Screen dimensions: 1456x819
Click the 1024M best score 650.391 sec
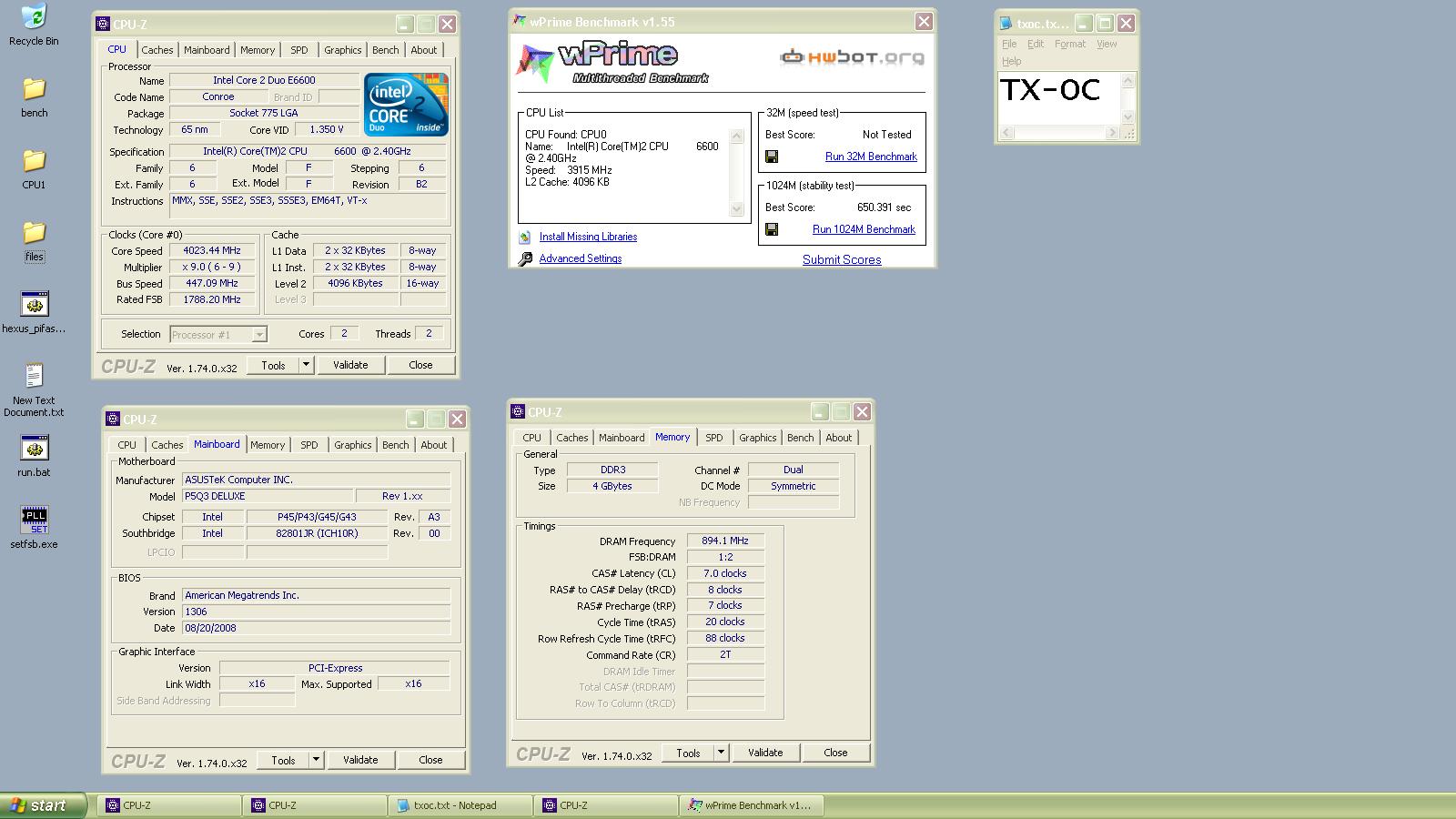coord(884,207)
